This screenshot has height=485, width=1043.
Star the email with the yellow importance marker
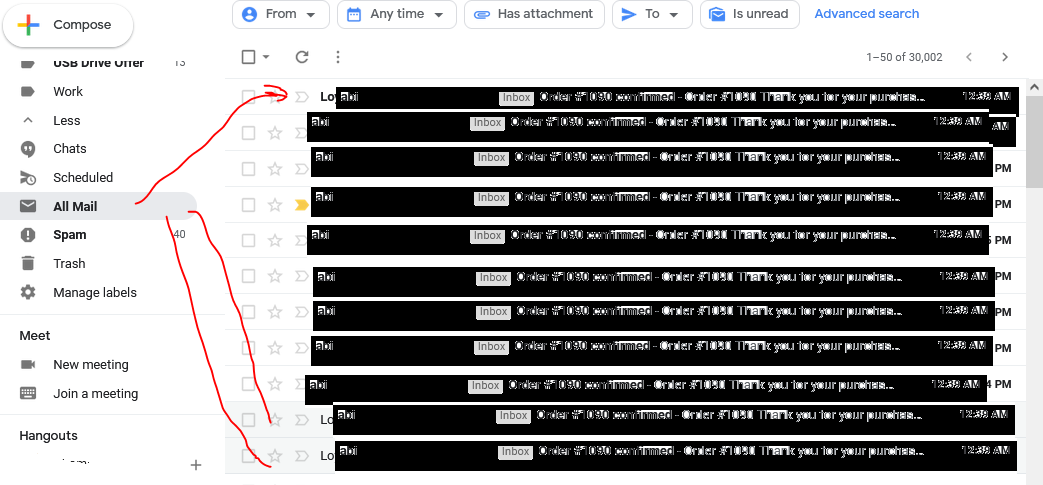(x=275, y=206)
